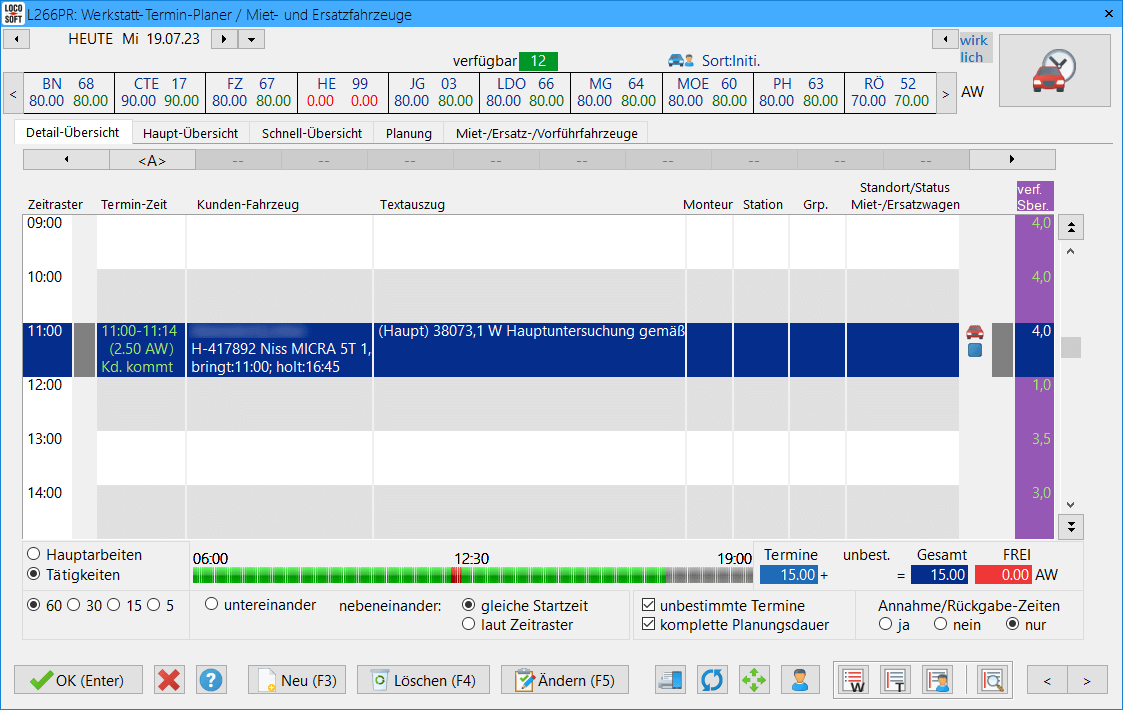Click the list search magnifier icon
The image size is (1123, 710).
(993, 680)
